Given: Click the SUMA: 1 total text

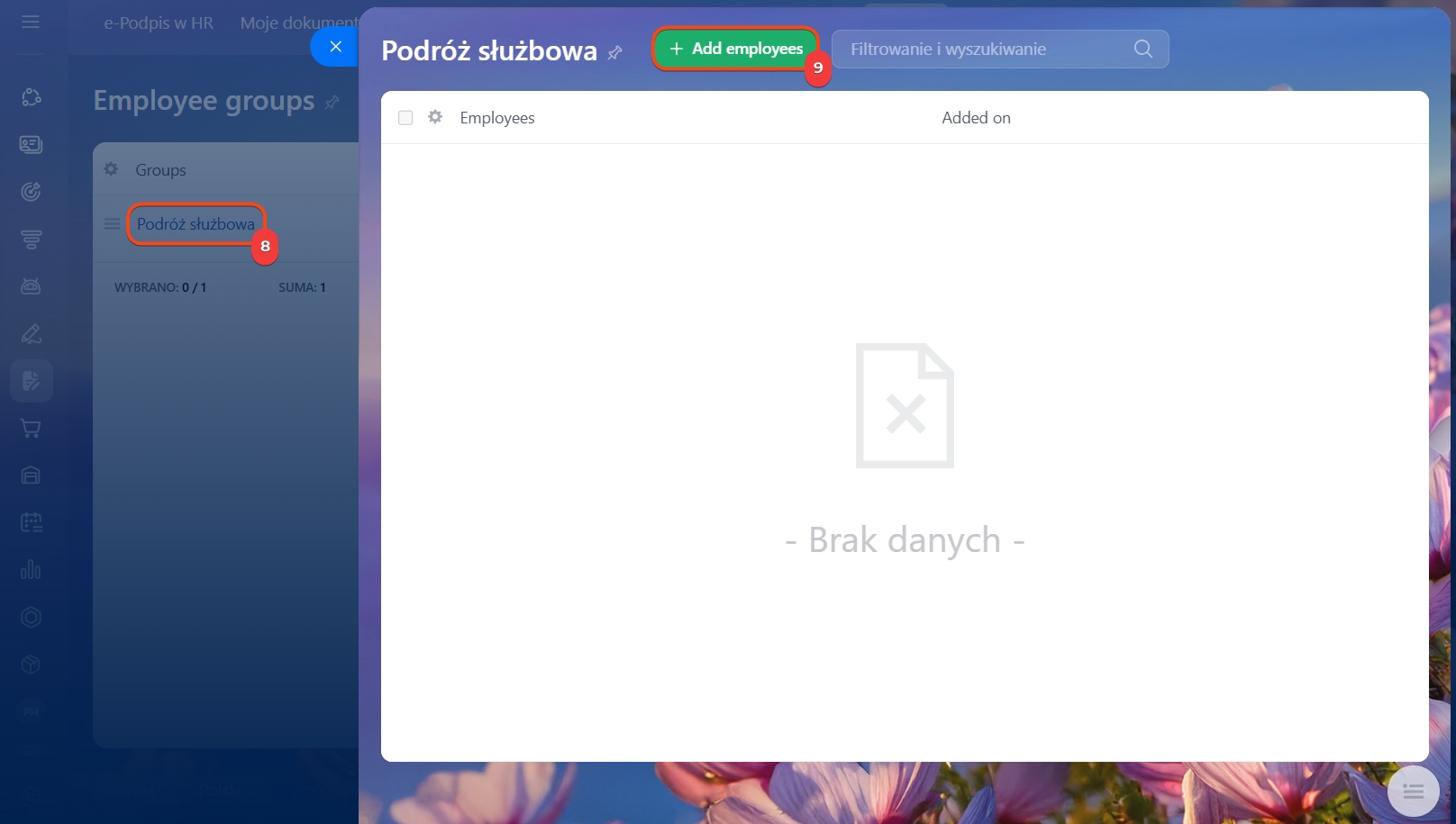Looking at the screenshot, I should pos(302,287).
